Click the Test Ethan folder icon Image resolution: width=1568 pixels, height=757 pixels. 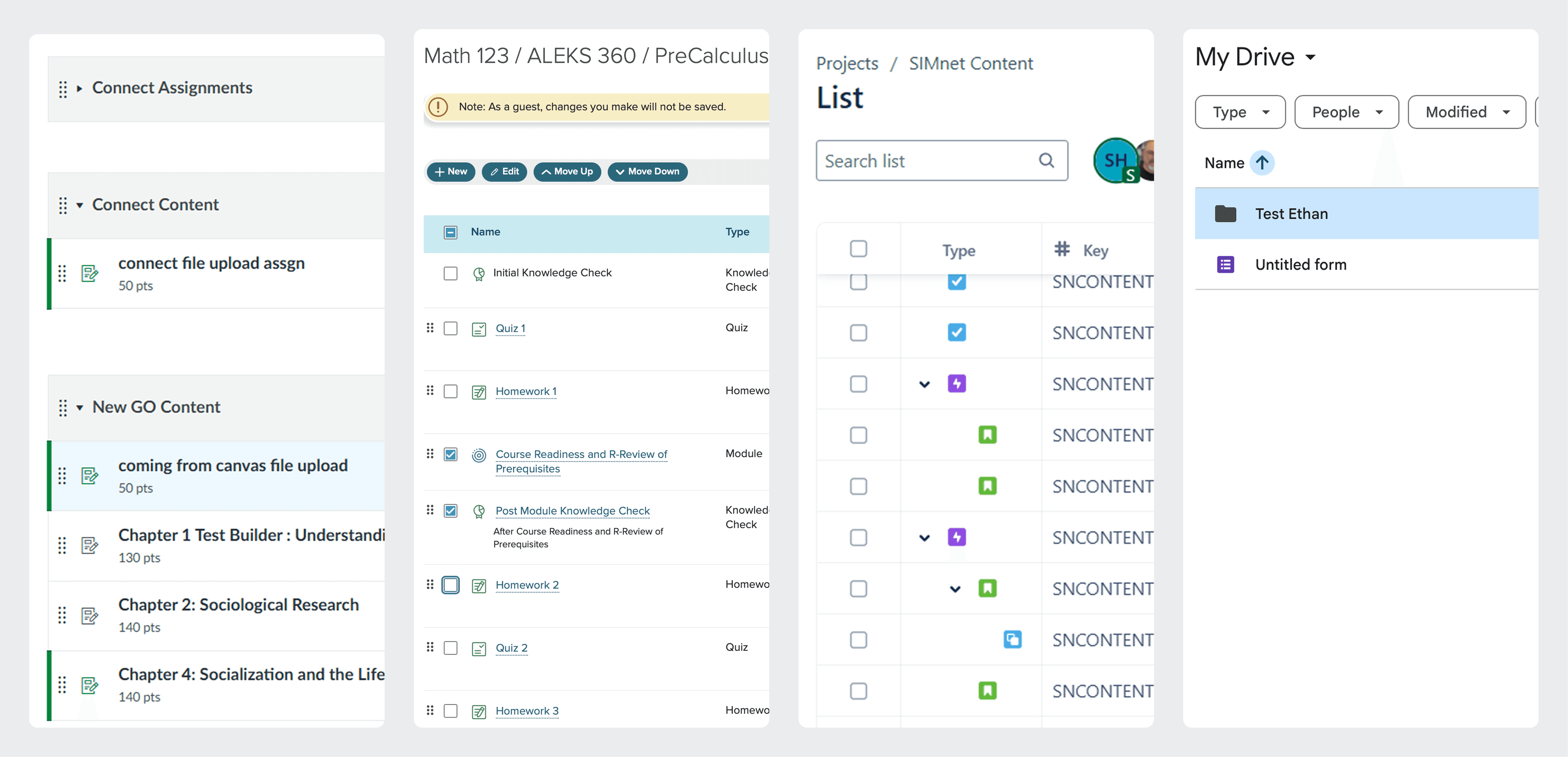point(1225,214)
